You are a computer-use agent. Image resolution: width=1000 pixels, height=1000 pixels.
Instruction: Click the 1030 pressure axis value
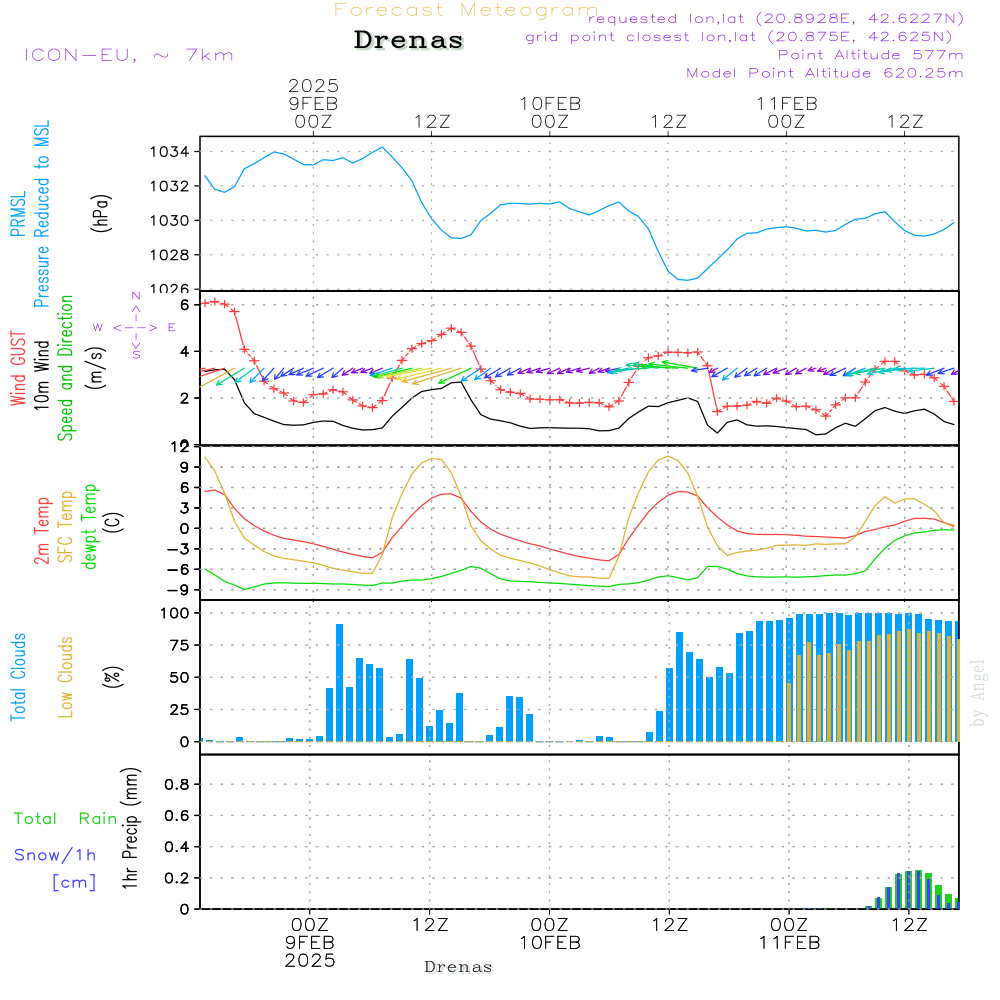[170, 221]
